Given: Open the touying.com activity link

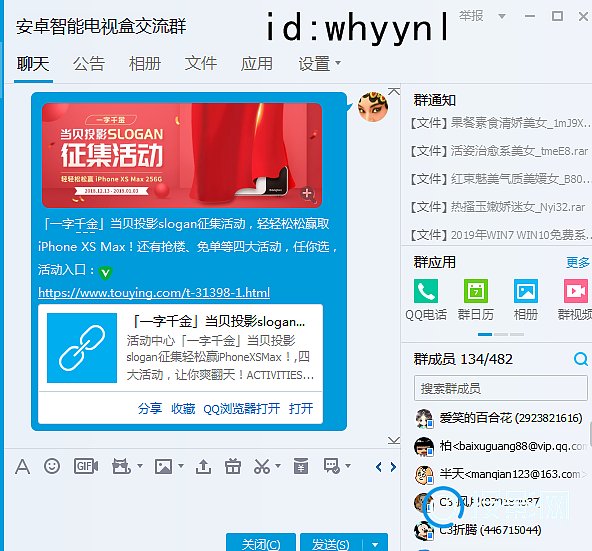Looking at the screenshot, I should pos(154,292).
